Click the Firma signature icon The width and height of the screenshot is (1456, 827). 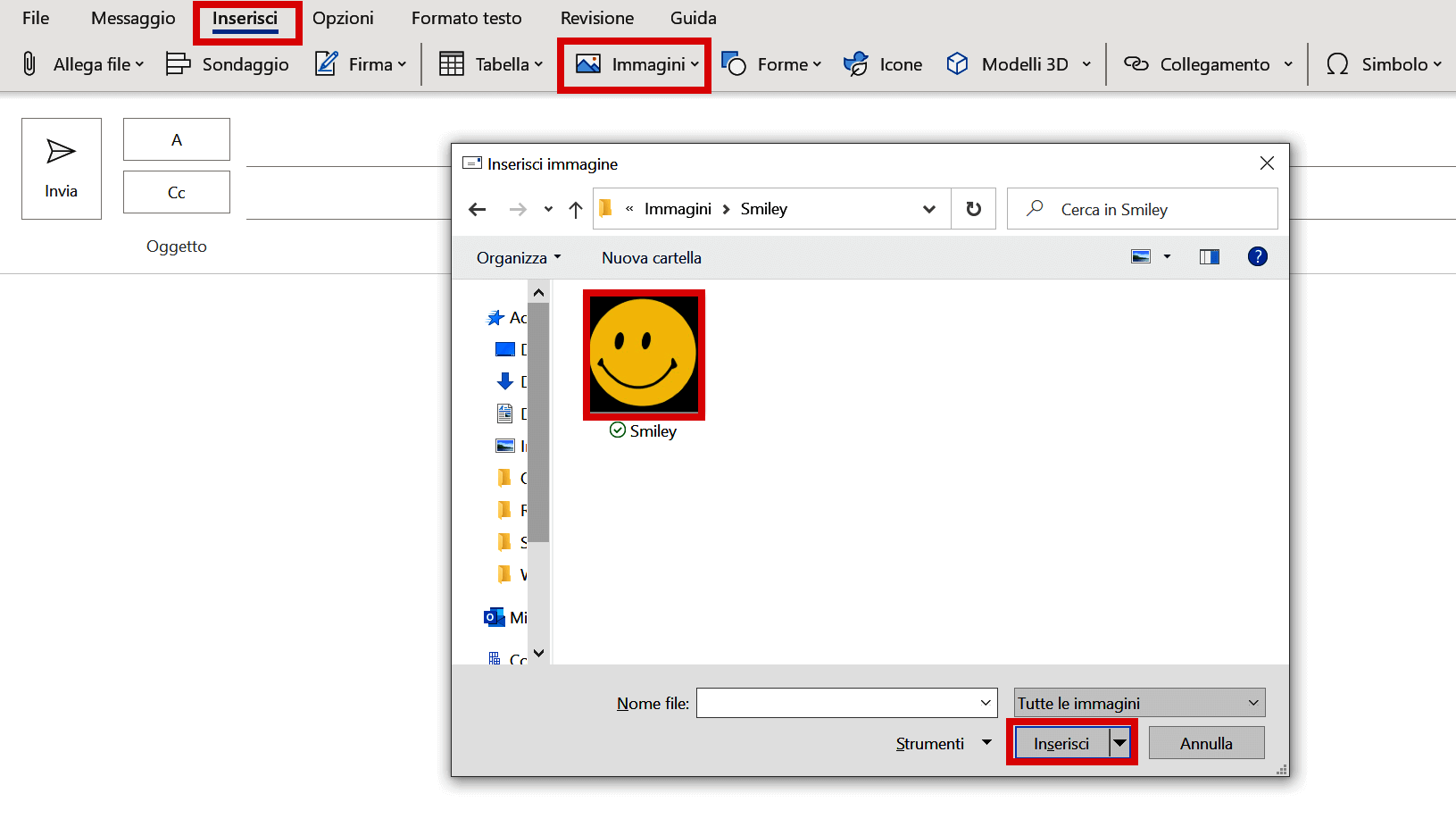tap(325, 63)
